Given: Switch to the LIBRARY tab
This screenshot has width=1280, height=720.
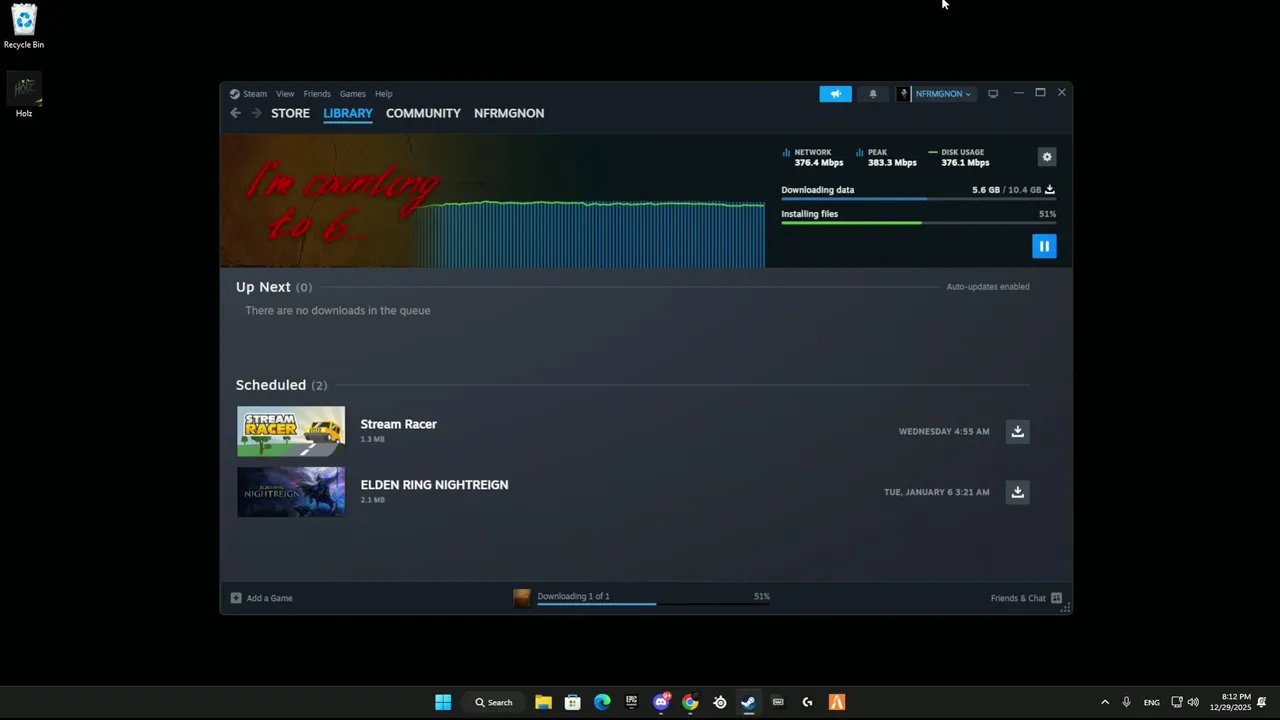Looking at the screenshot, I should 348,113.
